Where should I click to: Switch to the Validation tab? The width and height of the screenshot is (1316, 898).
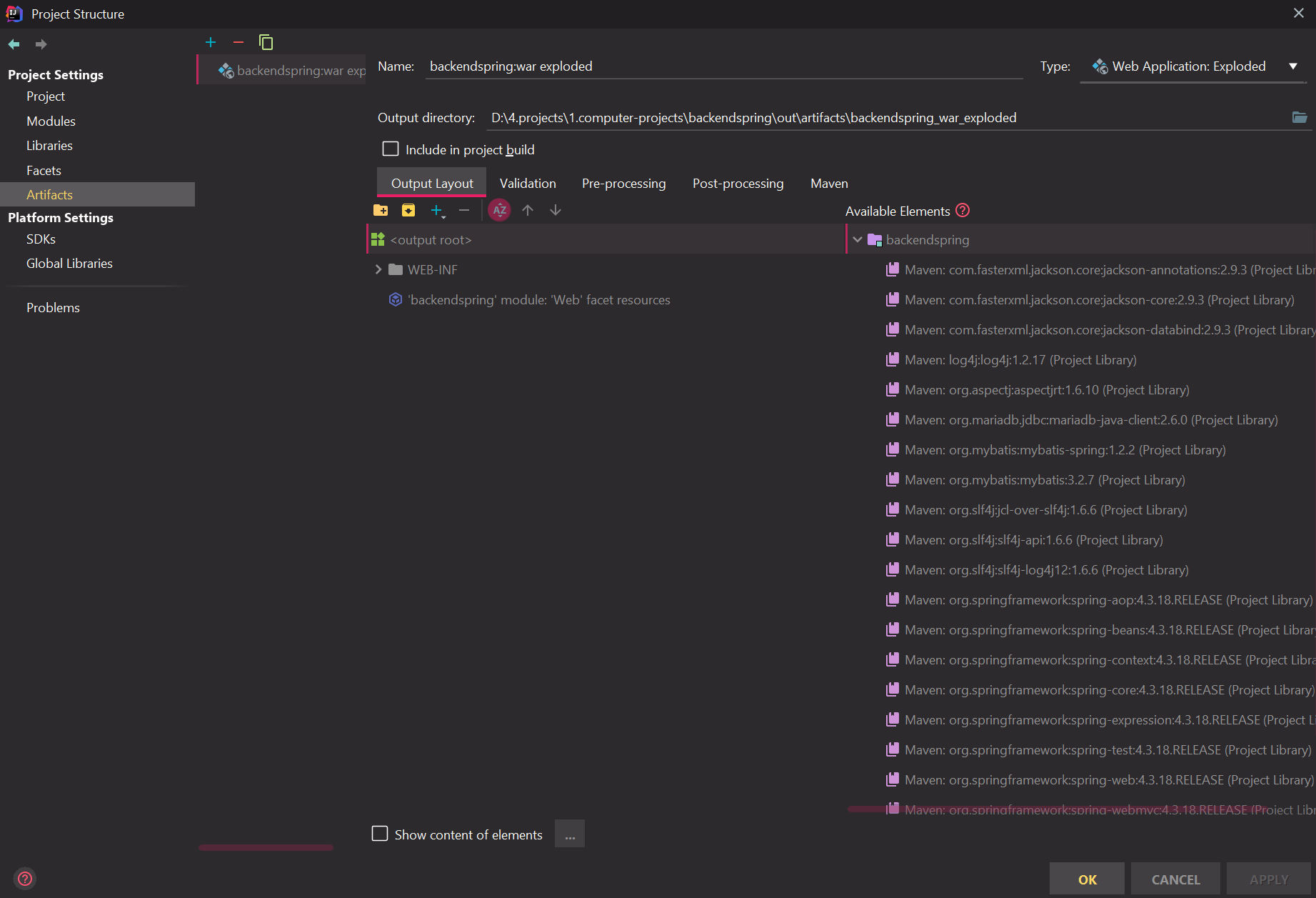point(528,184)
